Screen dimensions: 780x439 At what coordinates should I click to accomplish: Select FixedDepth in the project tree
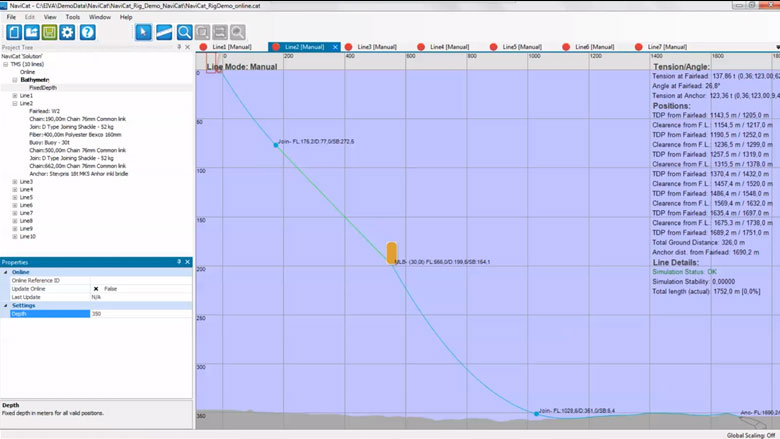[42, 88]
